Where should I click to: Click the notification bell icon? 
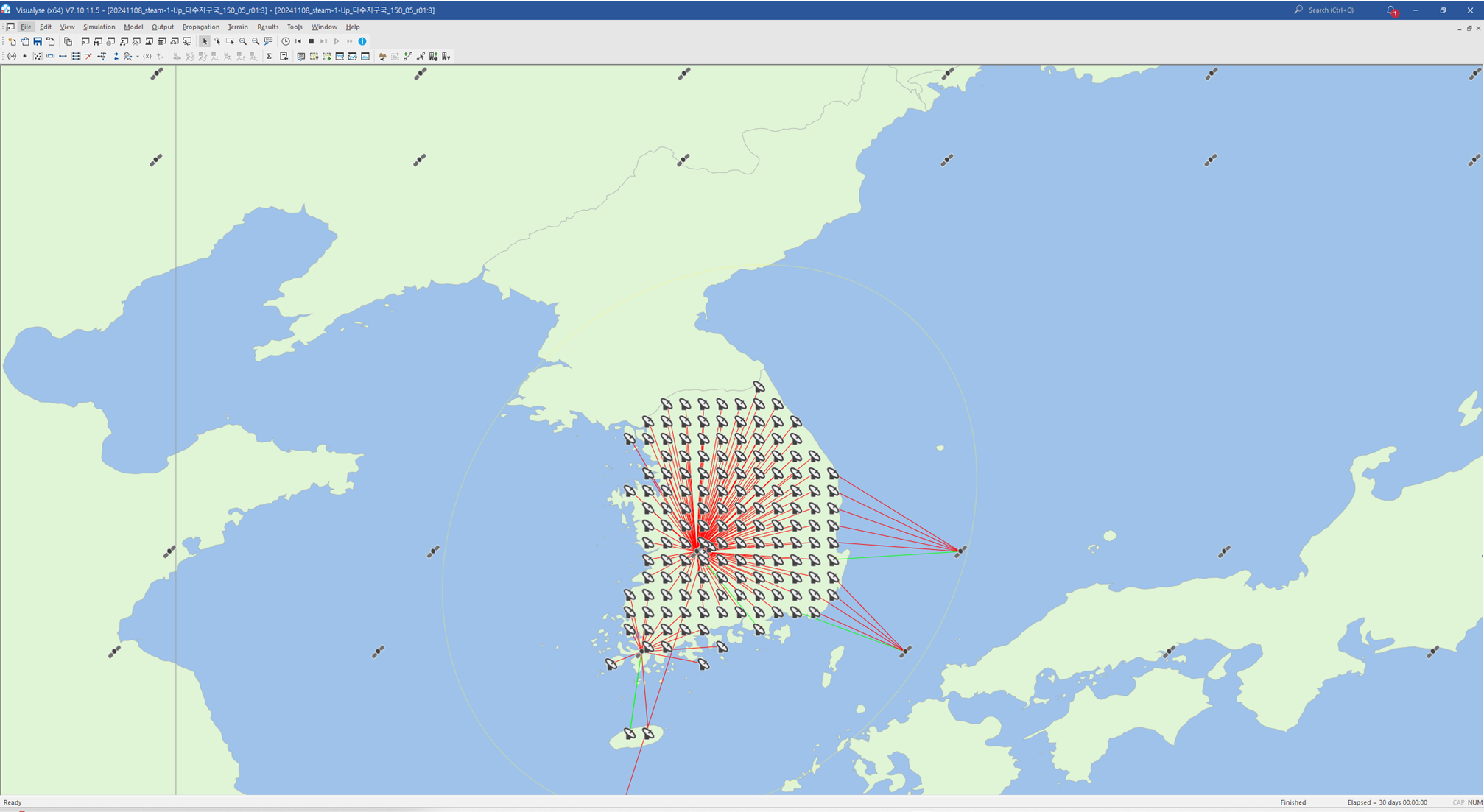coord(1390,10)
